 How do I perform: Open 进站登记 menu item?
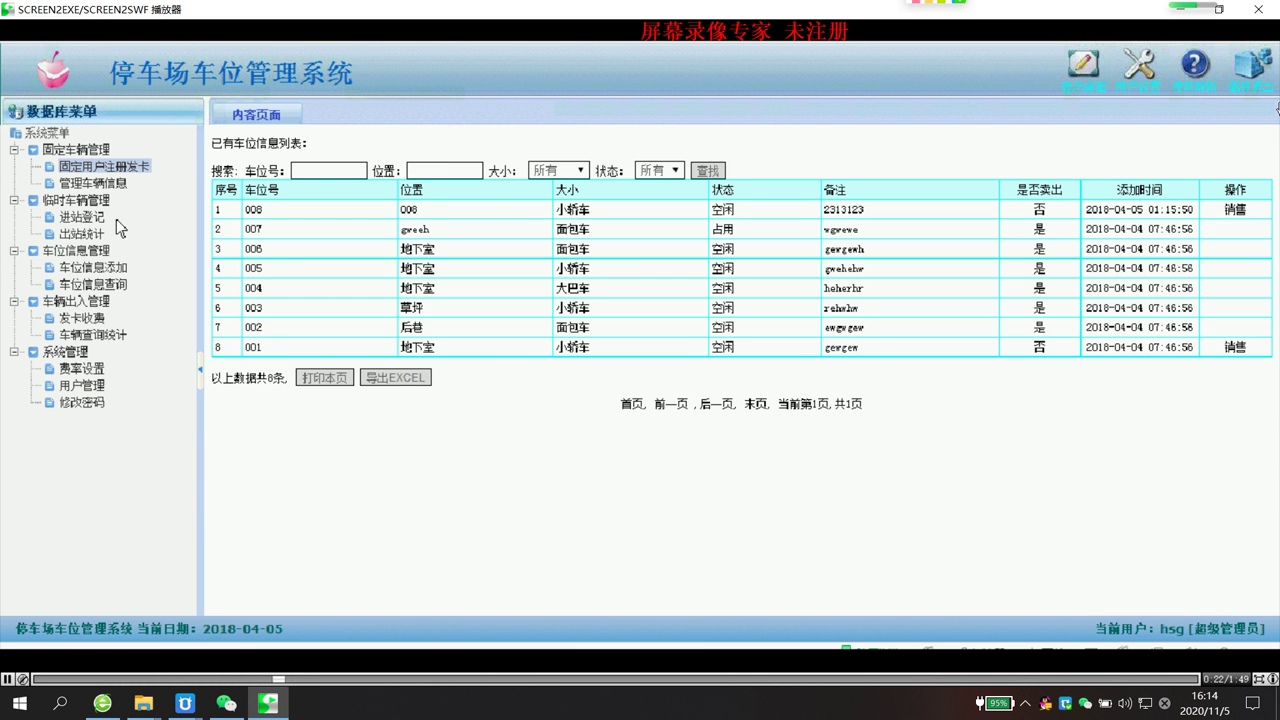pyautogui.click(x=81, y=217)
